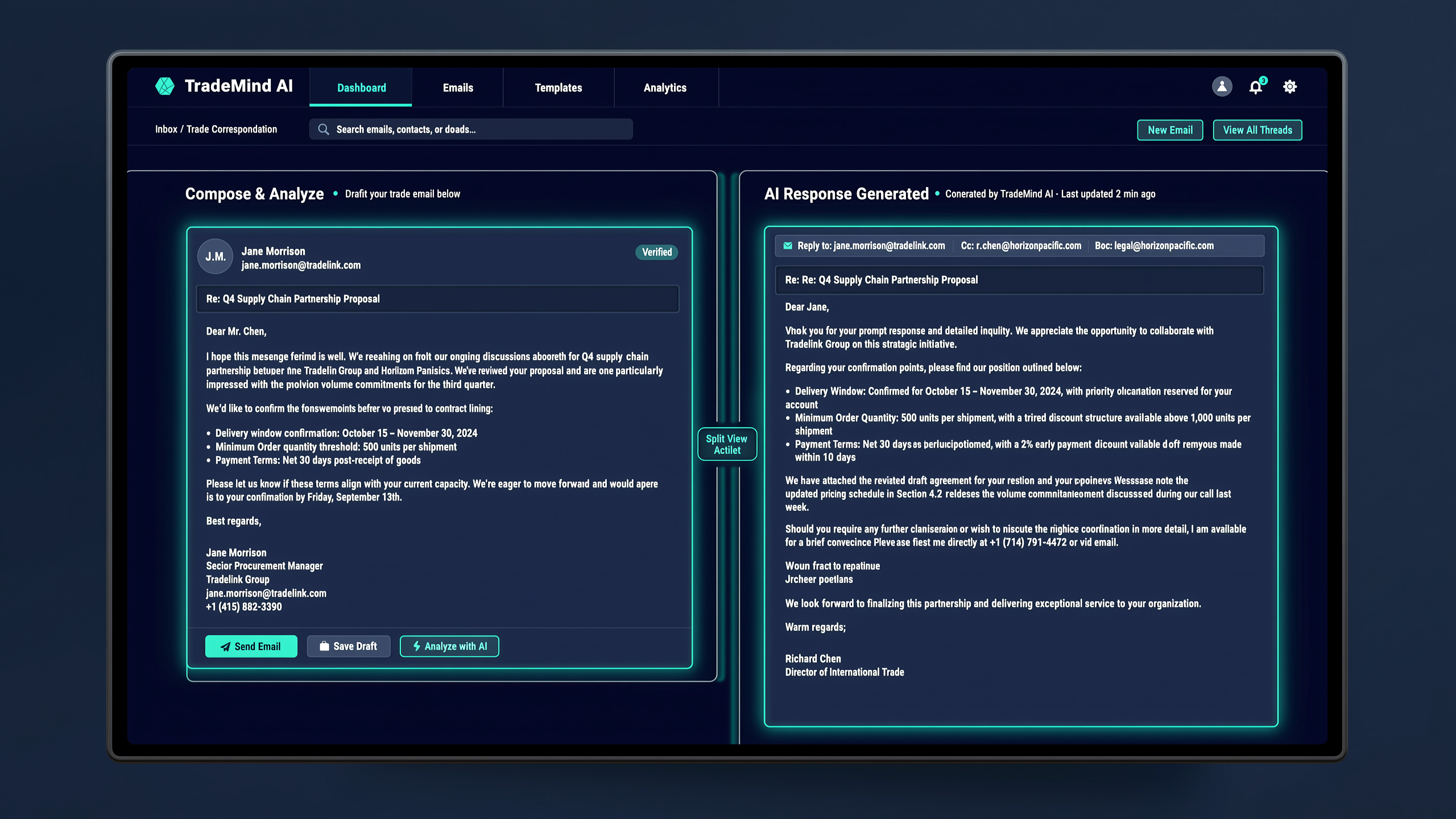Screen dimensions: 1456x819
Task: Click View All Threads button
Action: point(1258,130)
